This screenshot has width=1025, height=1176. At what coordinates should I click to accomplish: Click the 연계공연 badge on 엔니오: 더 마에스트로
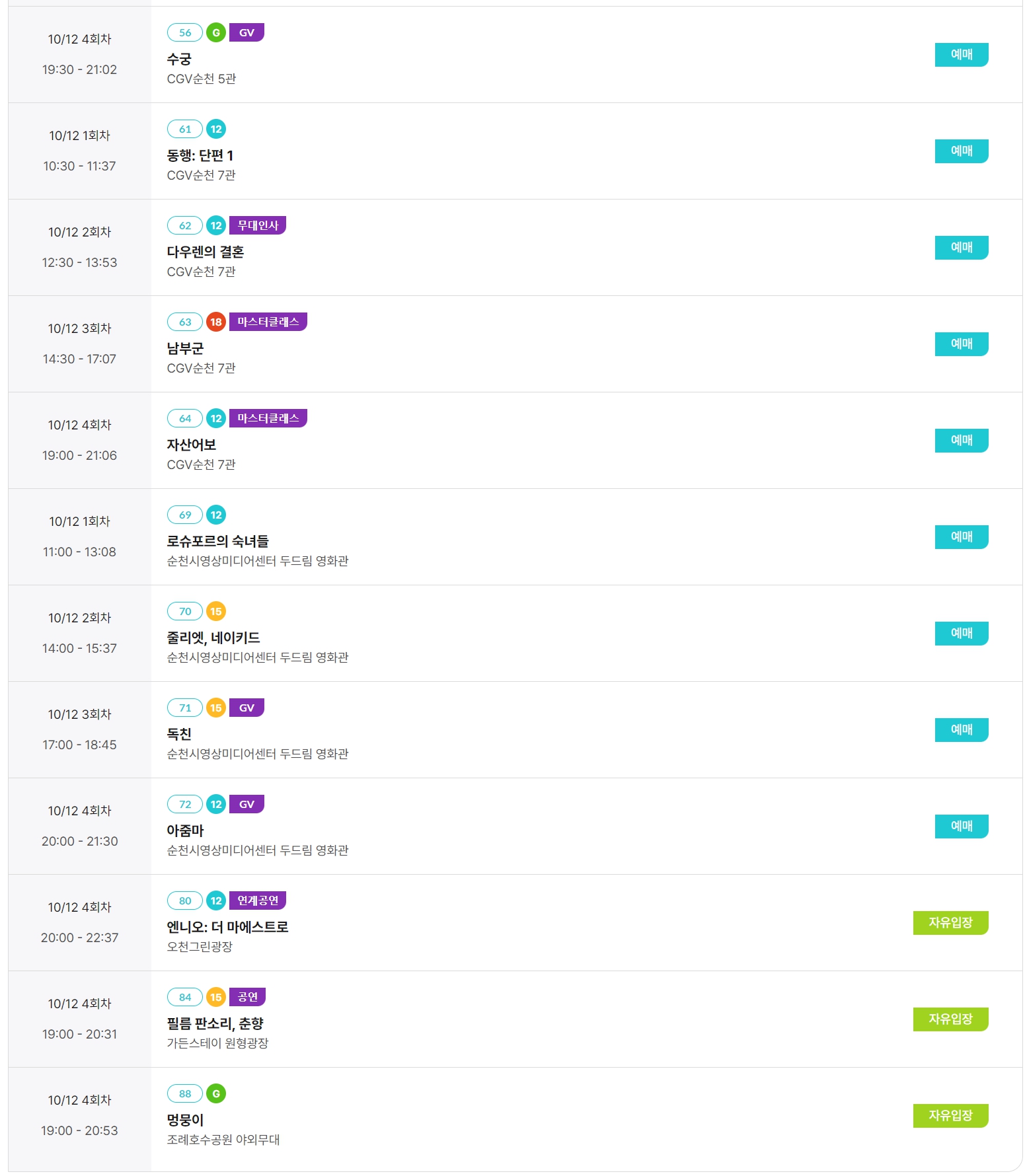[x=258, y=900]
